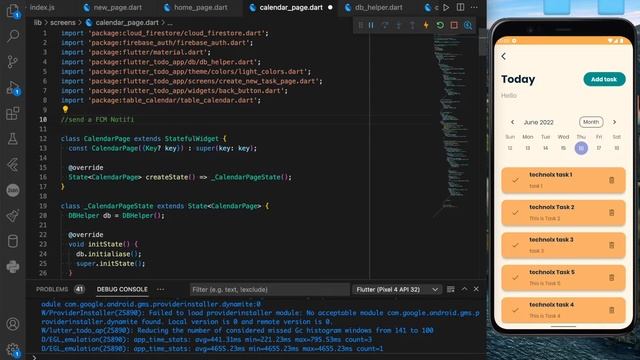
Task: Switch to the db_helper.dart tab
Action: (x=378, y=7)
